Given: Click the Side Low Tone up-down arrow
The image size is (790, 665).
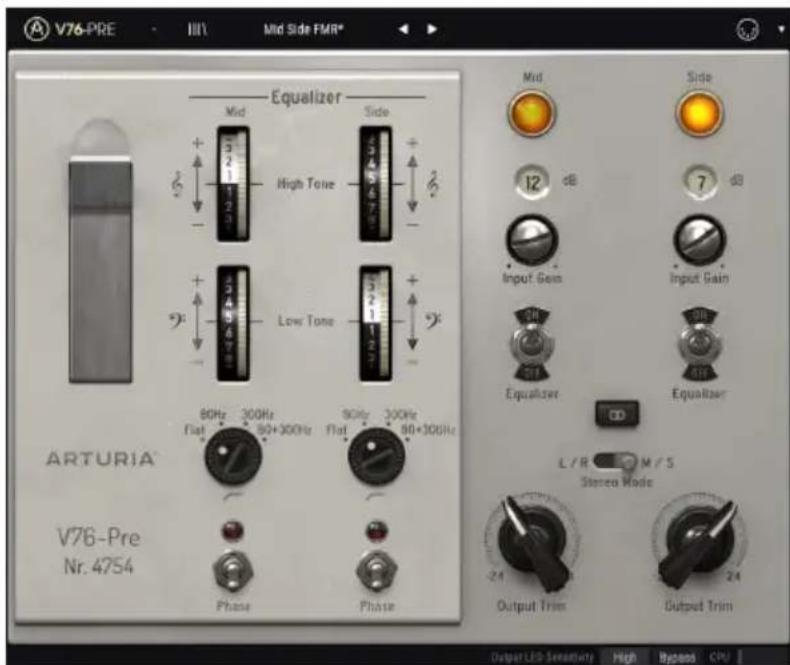Looking at the screenshot, I should click(x=412, y=321).
